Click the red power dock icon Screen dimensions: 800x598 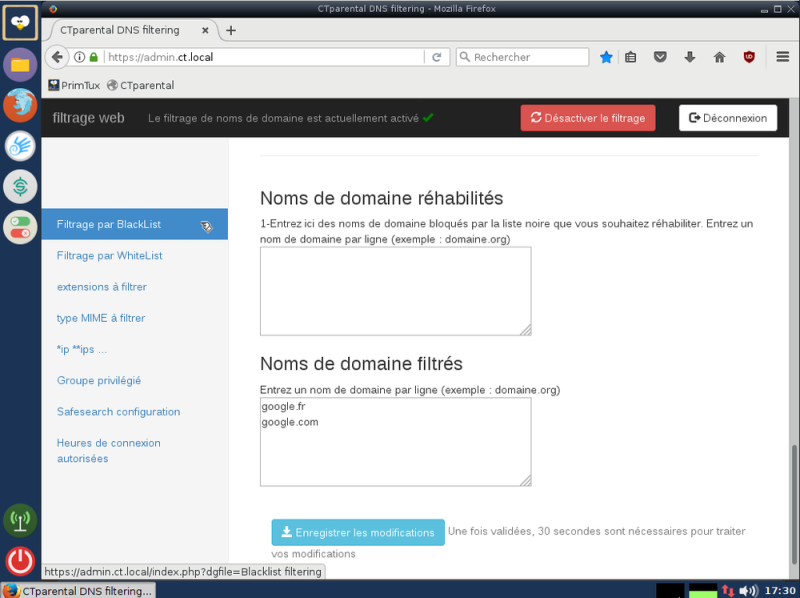20,561
